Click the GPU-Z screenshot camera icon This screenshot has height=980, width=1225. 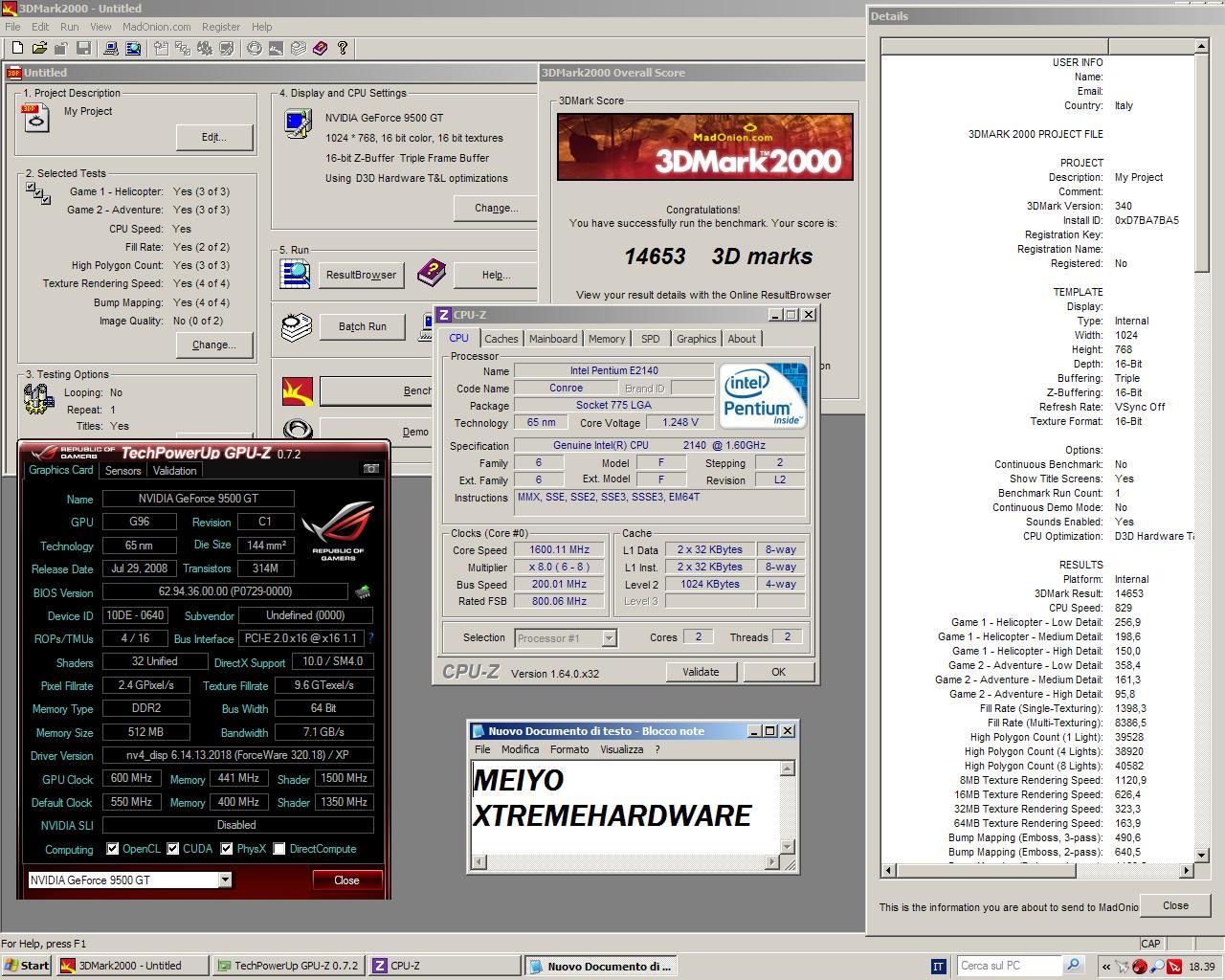pos(371,468)
